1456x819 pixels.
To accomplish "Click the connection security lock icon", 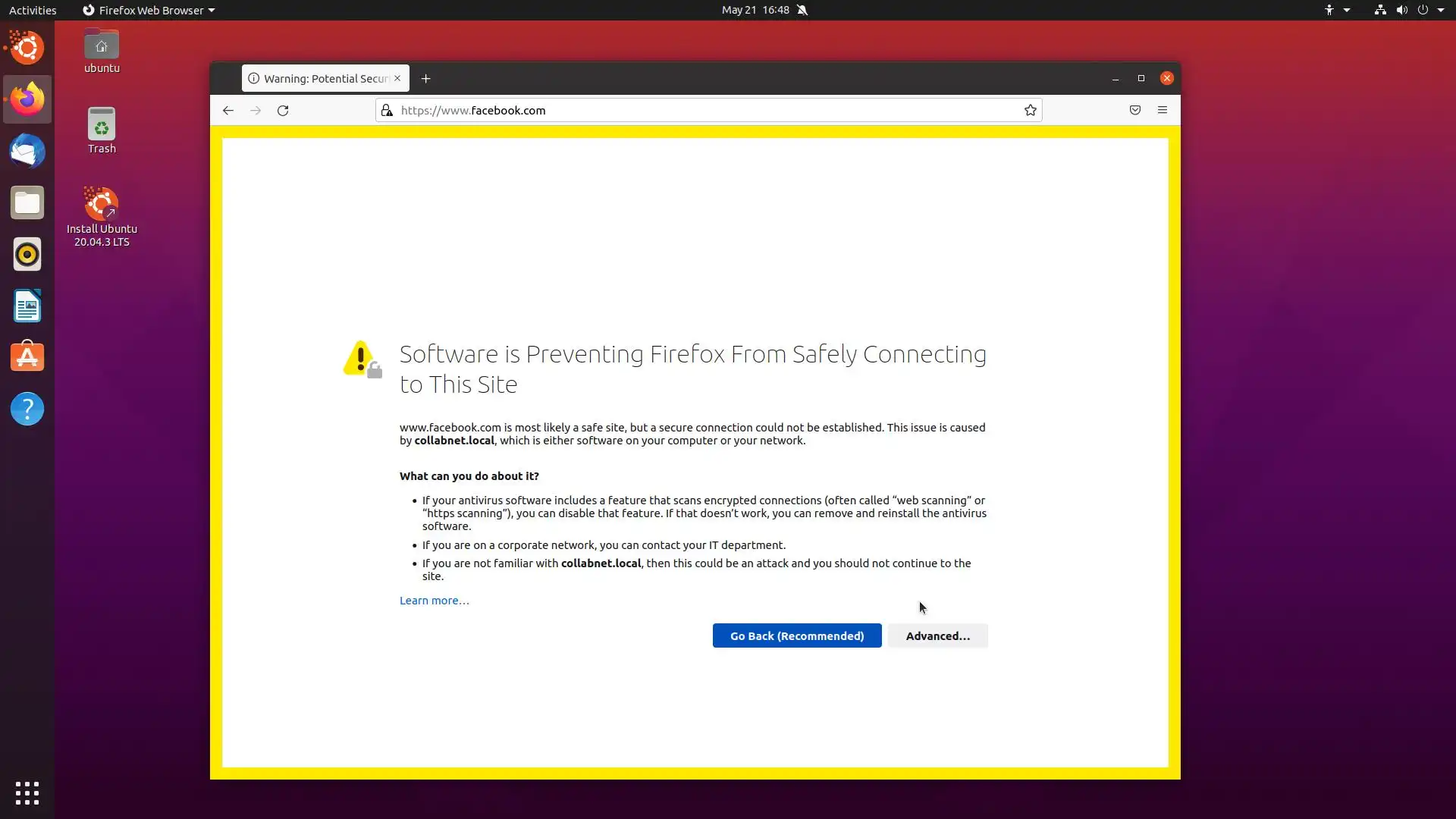I will tap(387, 111).
